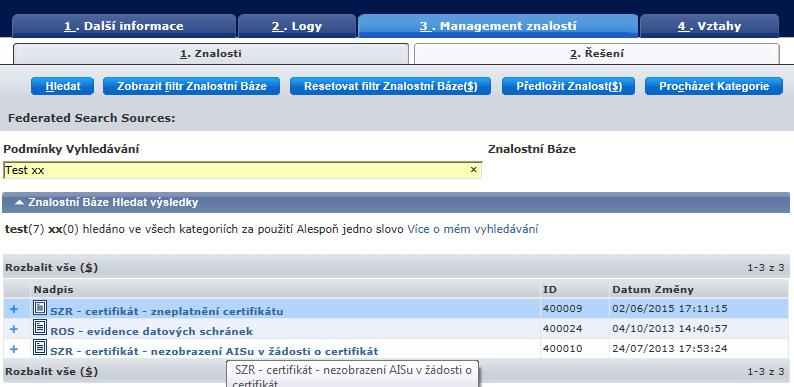794x387 pixels.
Task: Click Zobrazit filtr Znalostní Báze button
Action: (191, 86)
